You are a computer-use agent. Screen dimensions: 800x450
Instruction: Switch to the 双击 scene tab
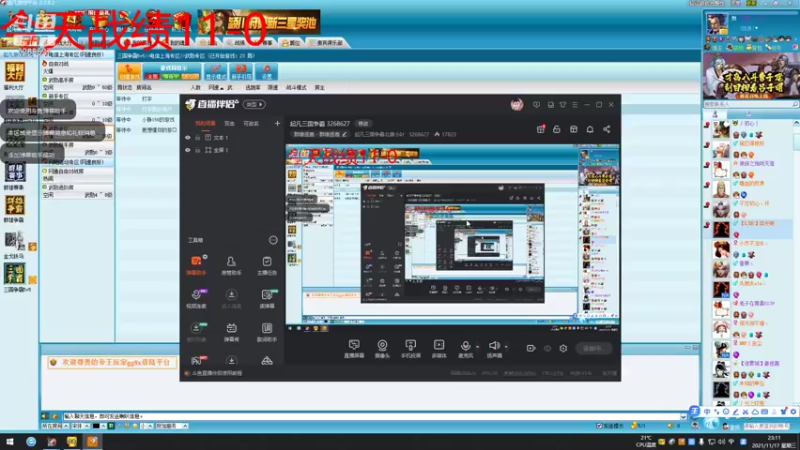click(x=230, y=123)
